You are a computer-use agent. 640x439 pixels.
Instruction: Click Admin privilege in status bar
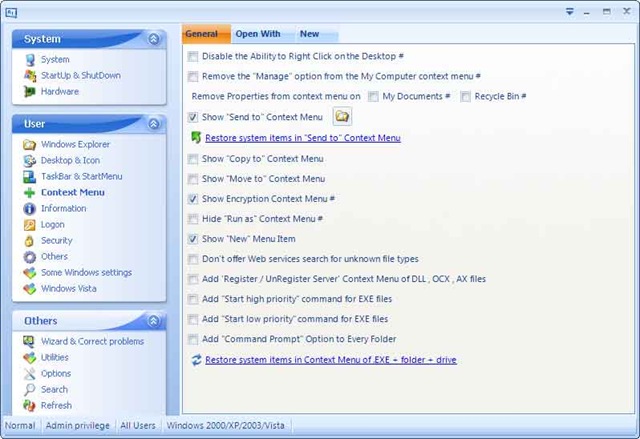[78, 426]
